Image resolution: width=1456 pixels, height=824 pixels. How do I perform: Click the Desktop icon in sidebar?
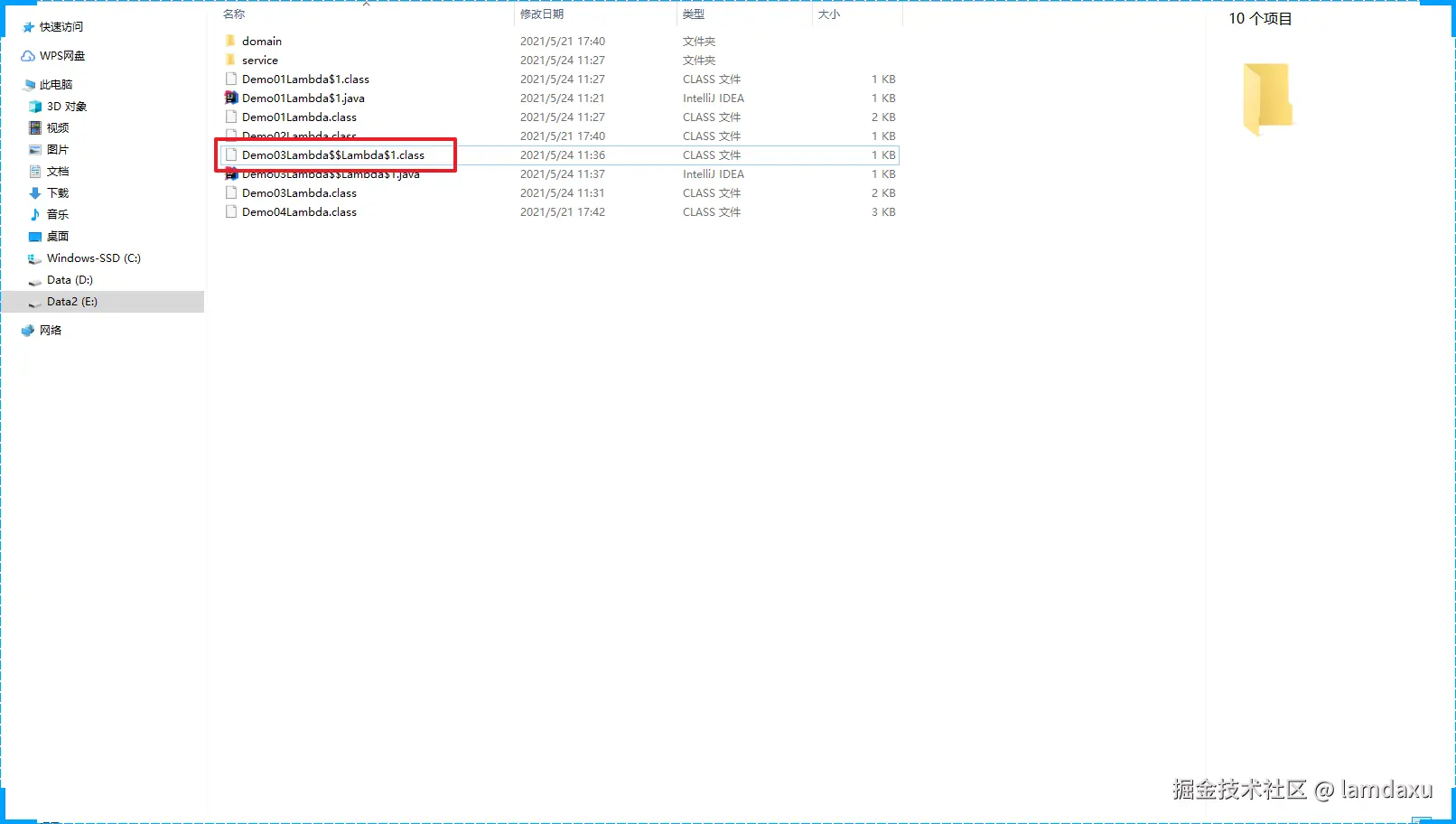click(x=35, y=237)
